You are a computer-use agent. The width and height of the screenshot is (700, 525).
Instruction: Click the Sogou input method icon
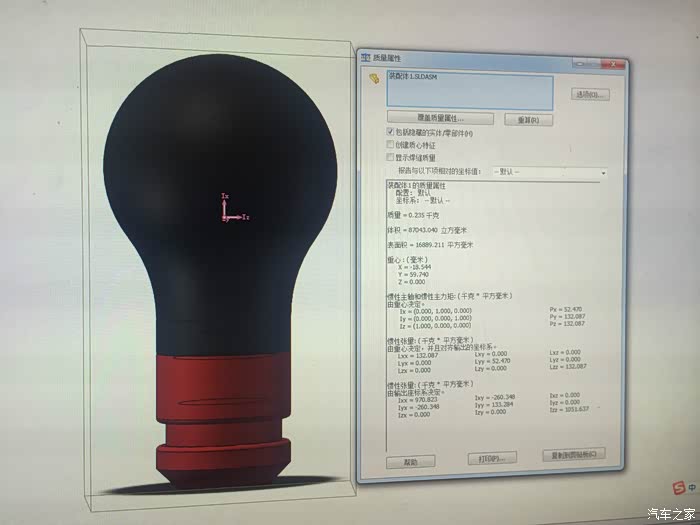[x=679, y=488]
